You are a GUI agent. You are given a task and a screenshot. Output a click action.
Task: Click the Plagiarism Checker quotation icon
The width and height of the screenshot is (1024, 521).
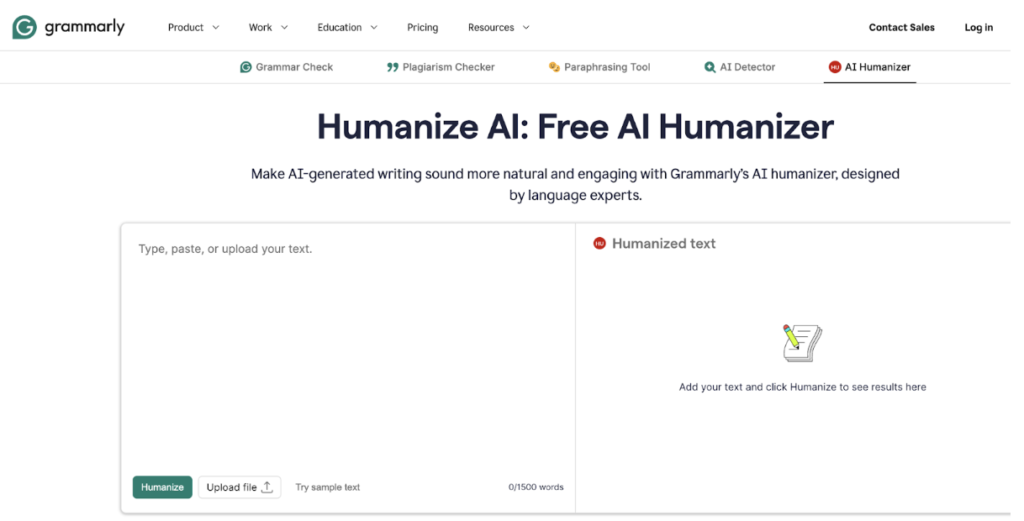click(x=392, y=67)
